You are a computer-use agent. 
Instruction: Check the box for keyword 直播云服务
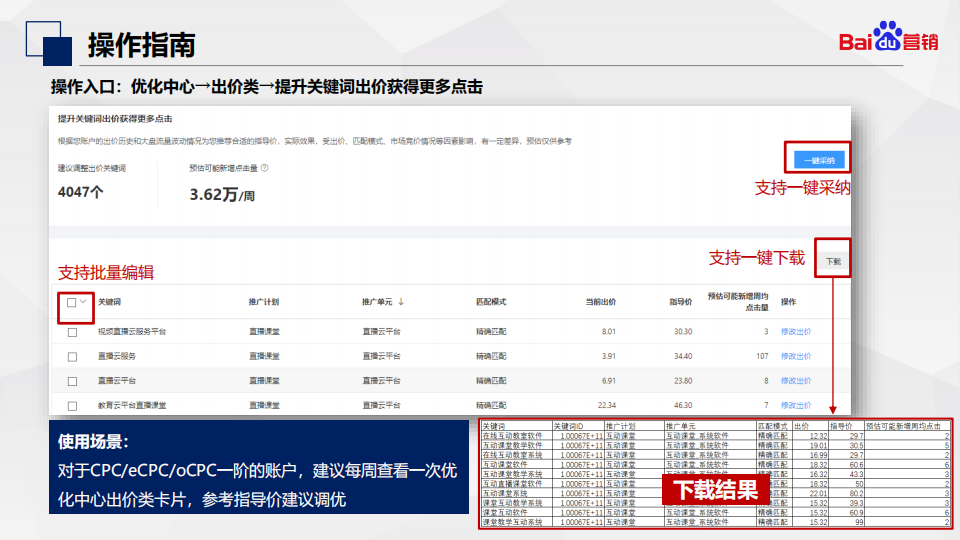pyautogui.click(x=72, y=356)
